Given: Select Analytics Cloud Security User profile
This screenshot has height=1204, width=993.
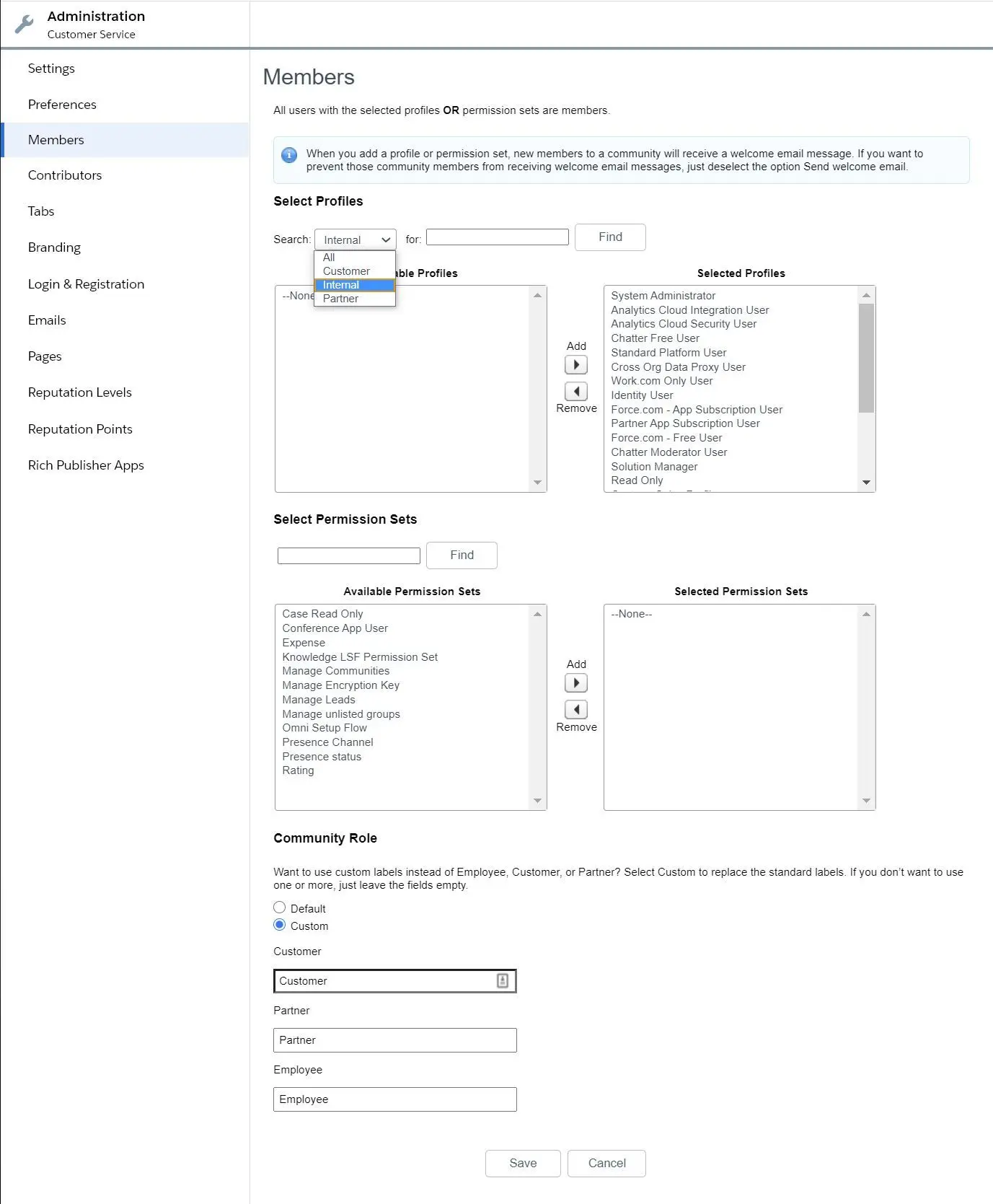Looking at the screenshot, I should (x=684, y=324).
